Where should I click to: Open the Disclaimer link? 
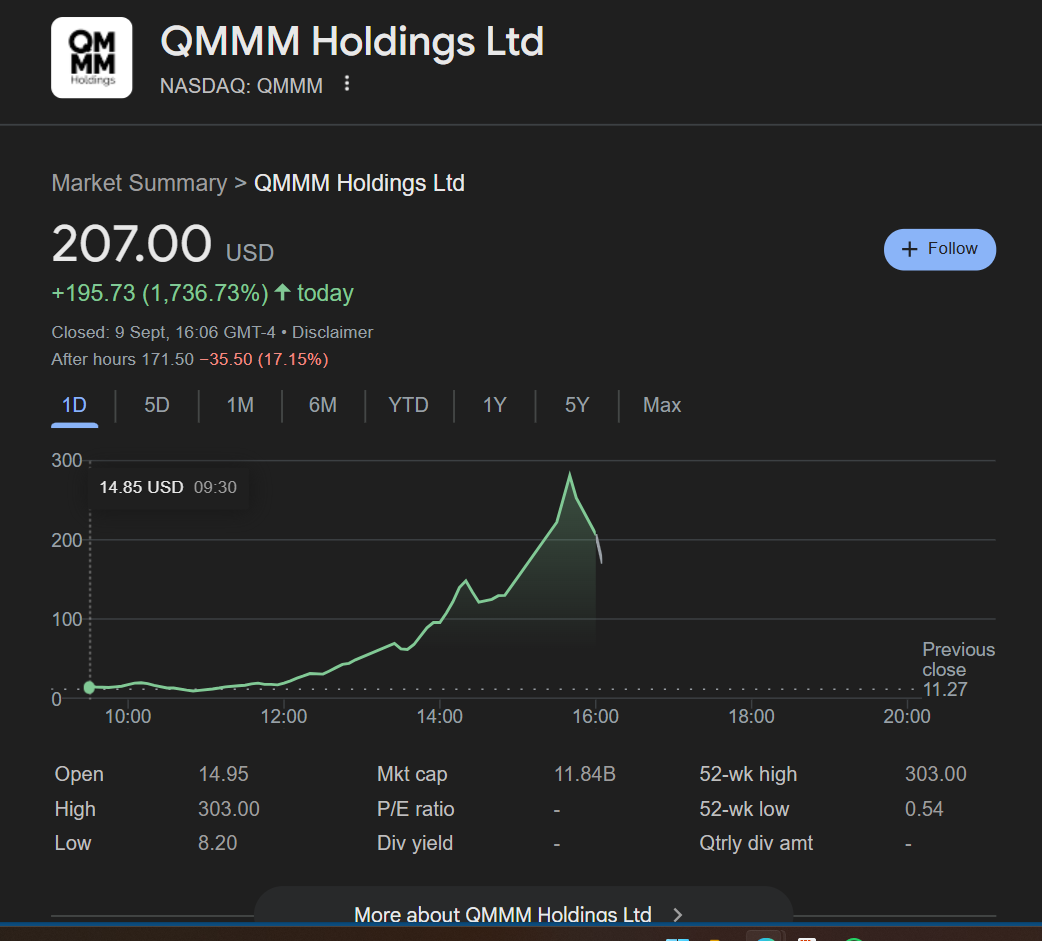coord(332,332)
